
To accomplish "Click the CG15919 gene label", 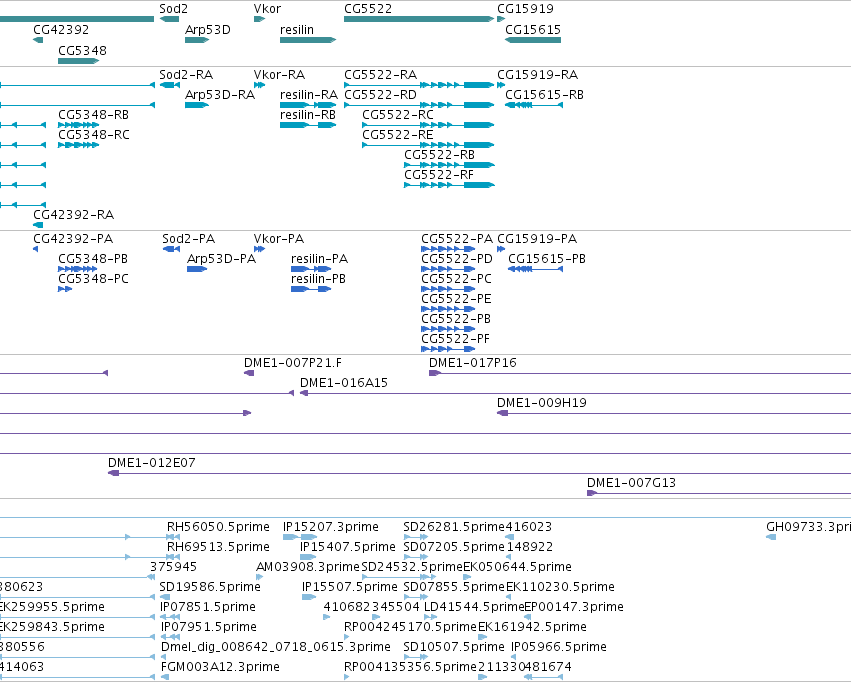I will tap(525, 9).
